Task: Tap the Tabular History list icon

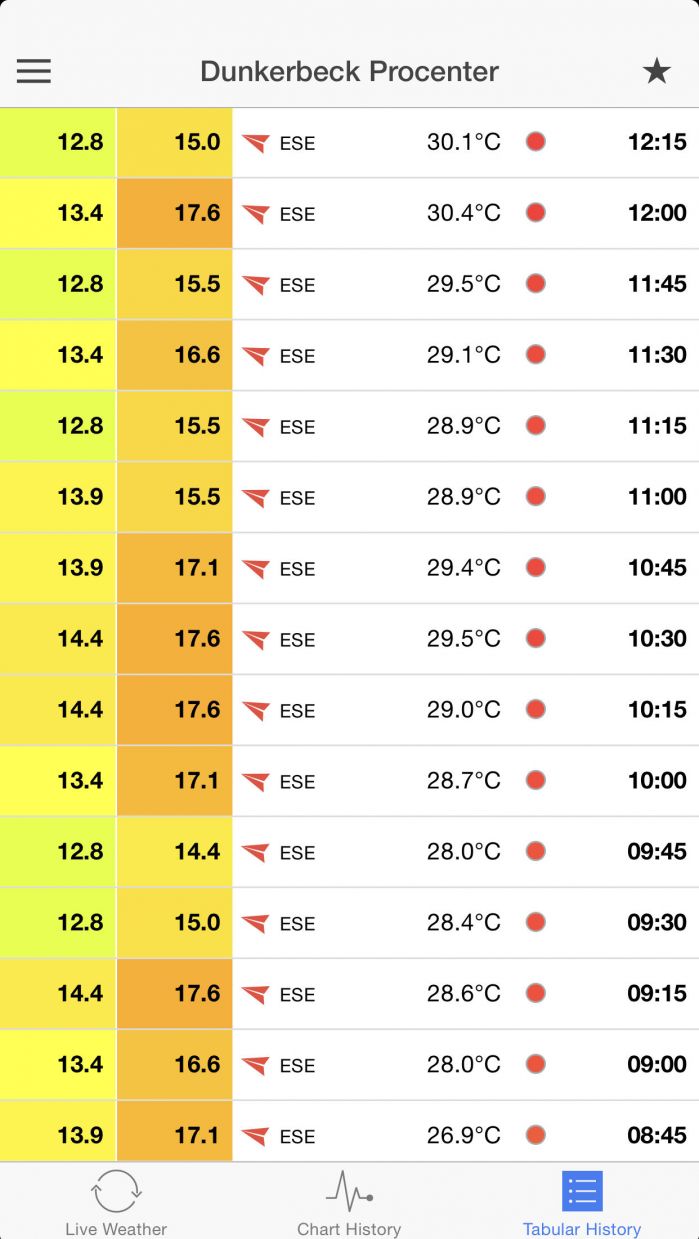Action: point(582,1191)
